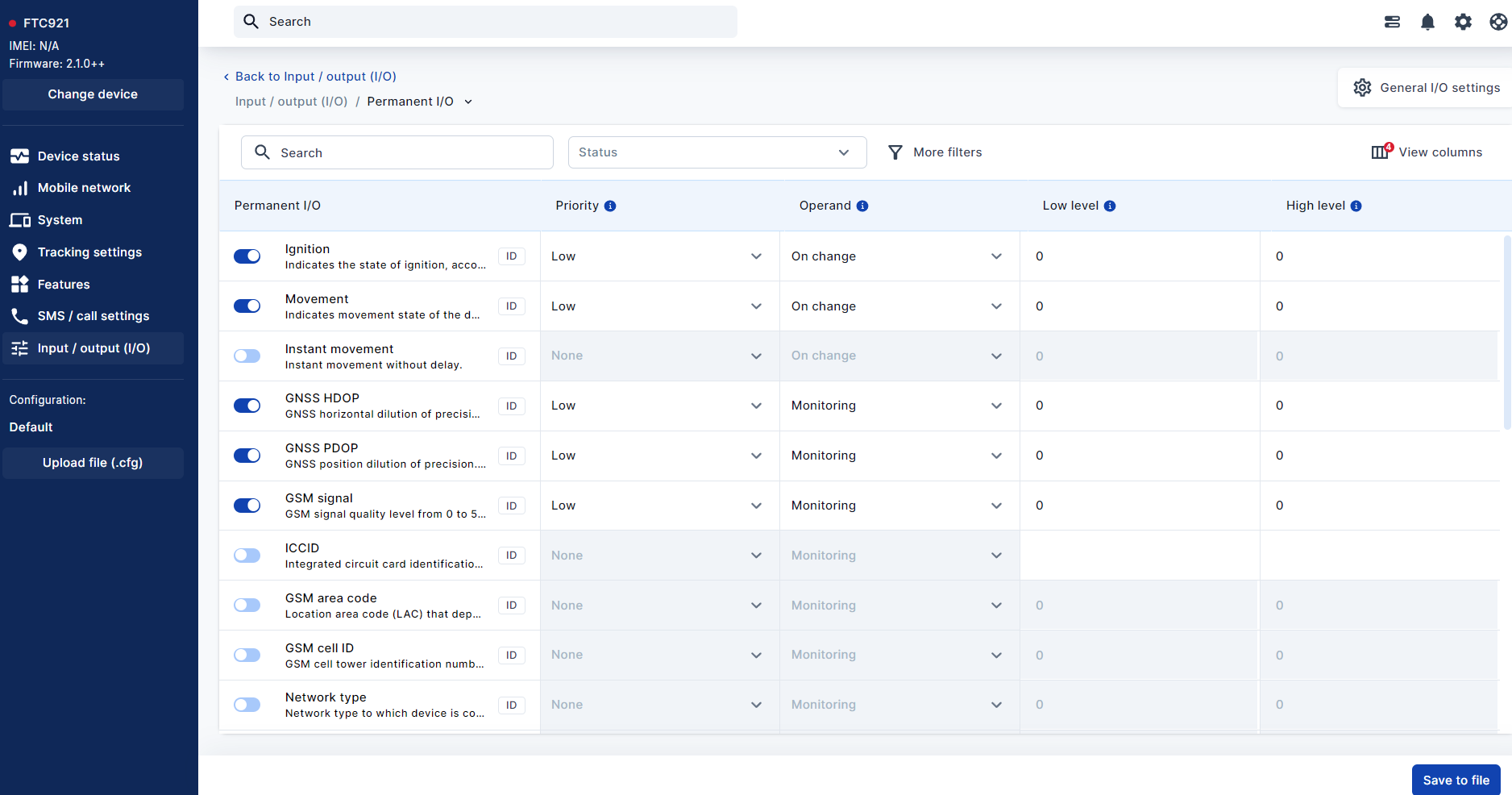The height and width of the screenshot is (795, 1512).
Task: Click the Ignition low level input field
Action: coord(1138,256)
